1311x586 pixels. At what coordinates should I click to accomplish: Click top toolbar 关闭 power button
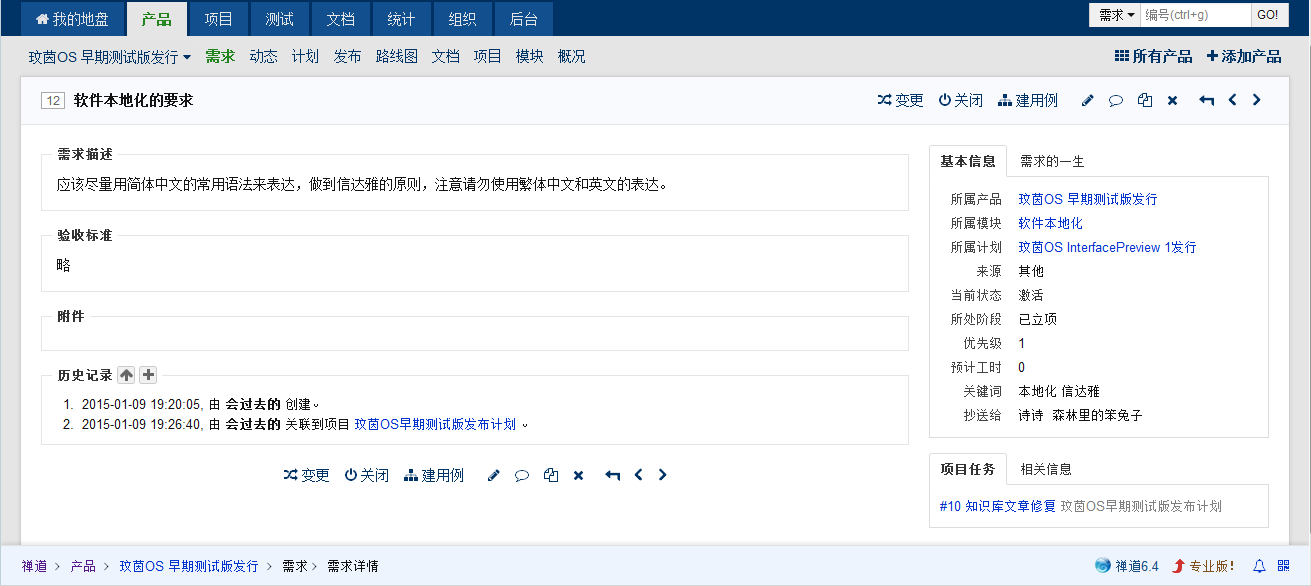coord(961,101)
